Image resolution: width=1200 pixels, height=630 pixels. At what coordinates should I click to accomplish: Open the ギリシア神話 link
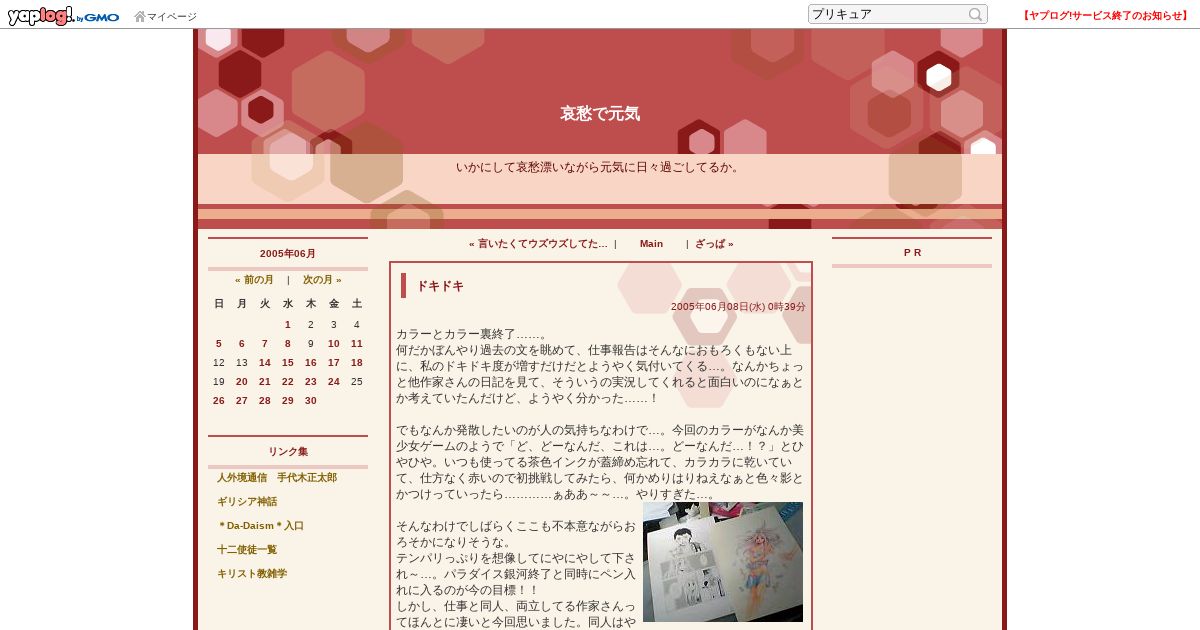pyautogui.click(x=247, y=502)
